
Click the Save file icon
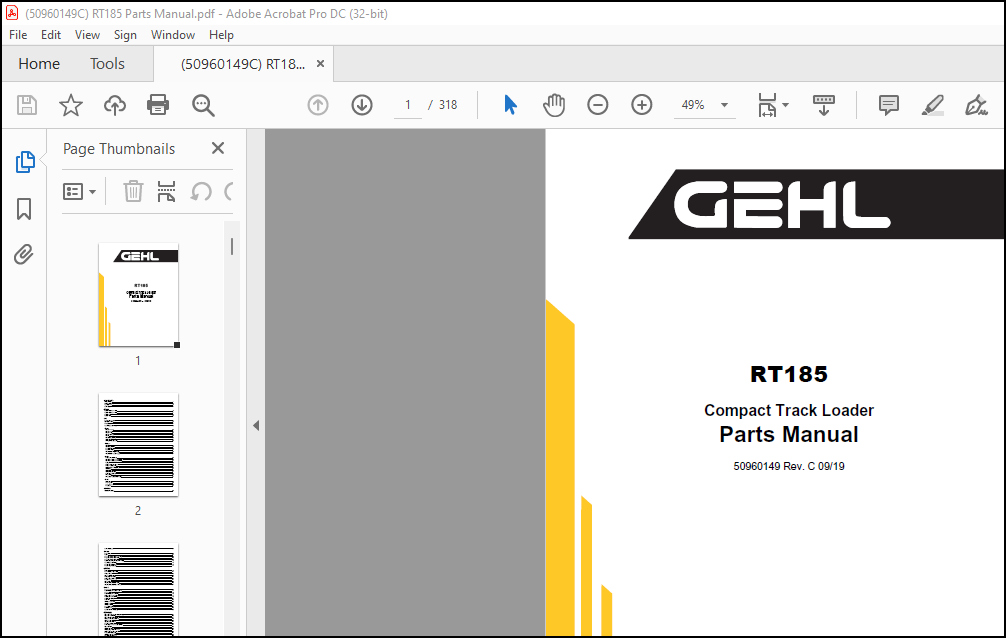pyautogui.click(x=27, y=105)
